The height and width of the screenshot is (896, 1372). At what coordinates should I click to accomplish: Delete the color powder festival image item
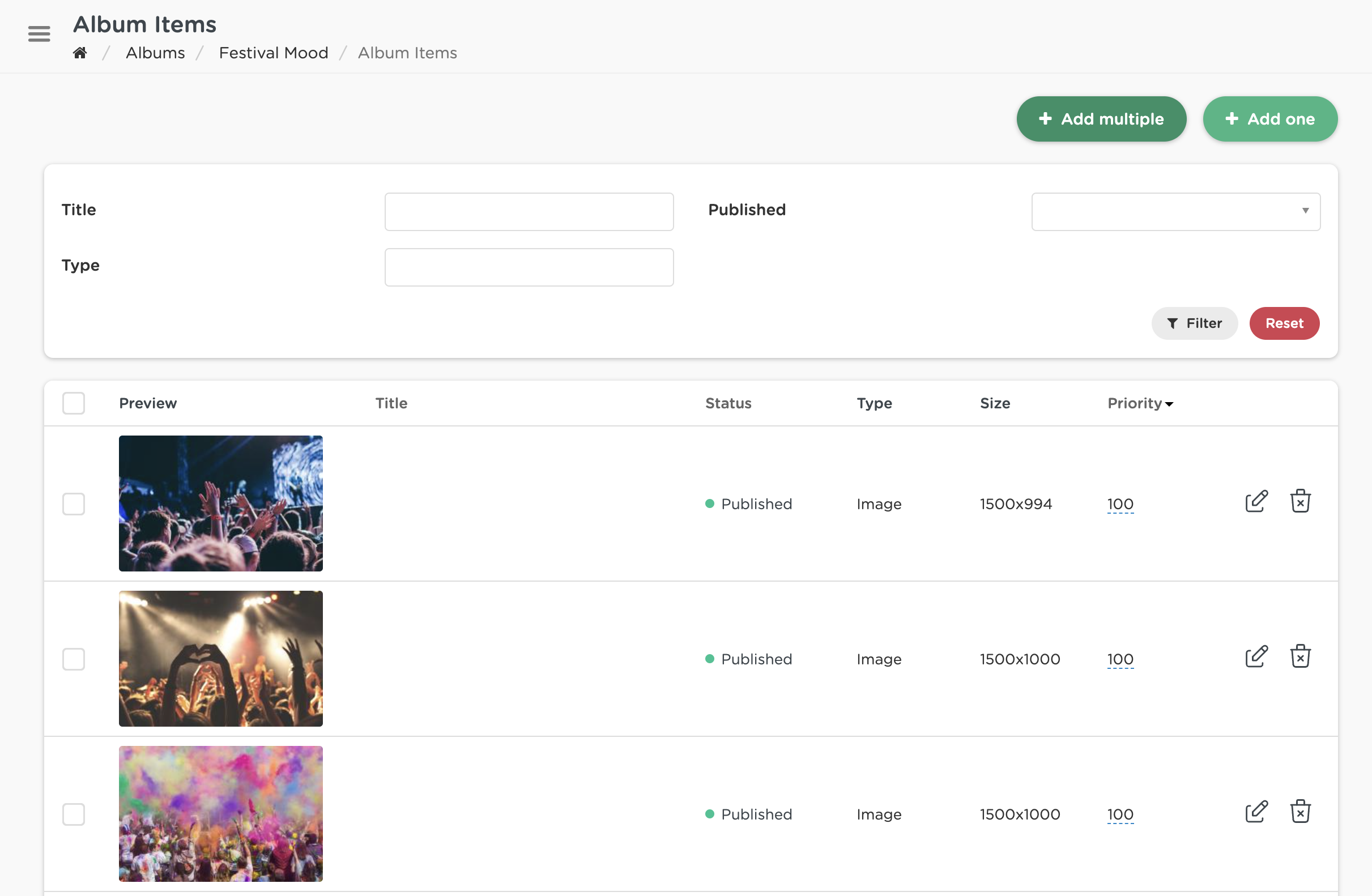1300,811
